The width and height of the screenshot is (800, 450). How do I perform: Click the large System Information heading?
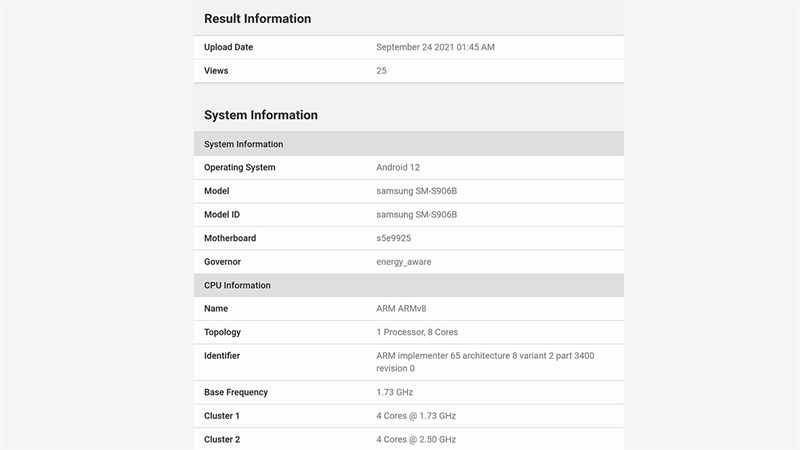click(260, 115)
